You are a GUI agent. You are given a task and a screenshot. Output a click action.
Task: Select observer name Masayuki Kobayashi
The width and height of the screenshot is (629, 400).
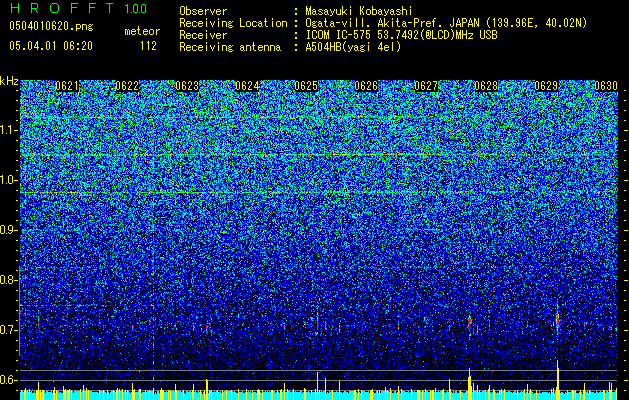click(359, 11)
